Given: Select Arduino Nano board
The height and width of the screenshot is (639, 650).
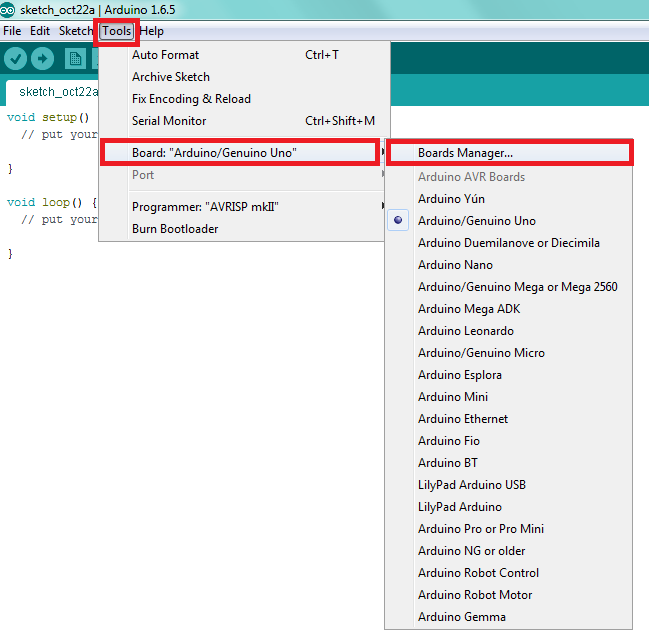Looking at the screenshot, I should pyautogui.click(x=509, y=265).
